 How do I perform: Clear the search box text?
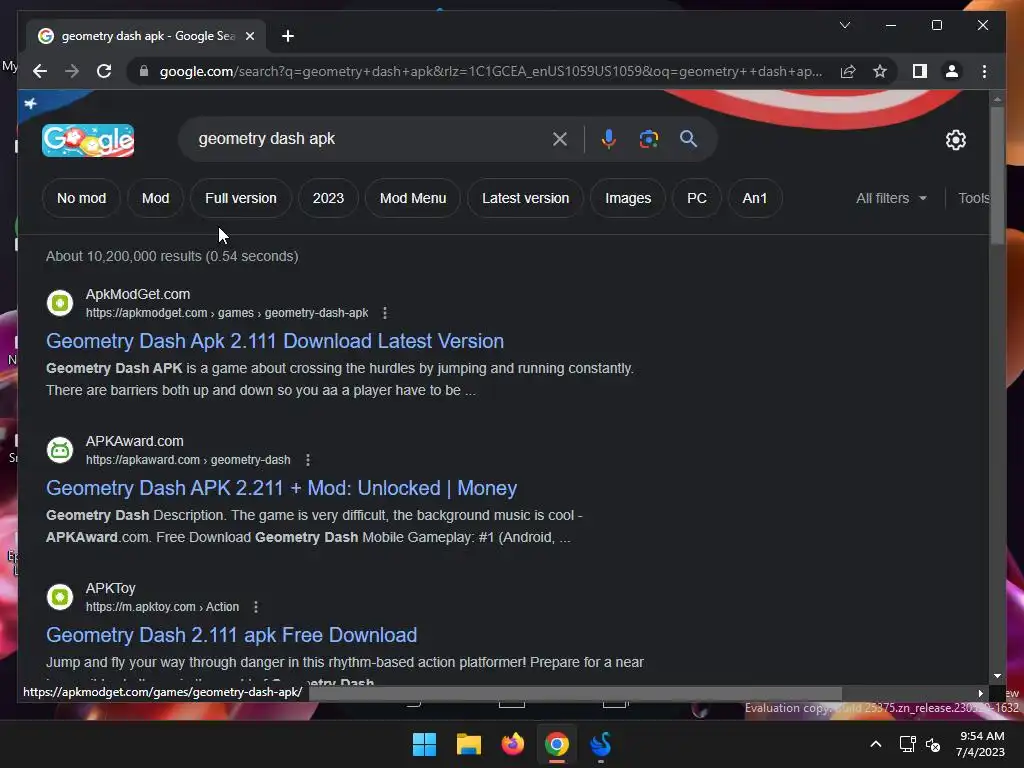(x=560, y=138)
